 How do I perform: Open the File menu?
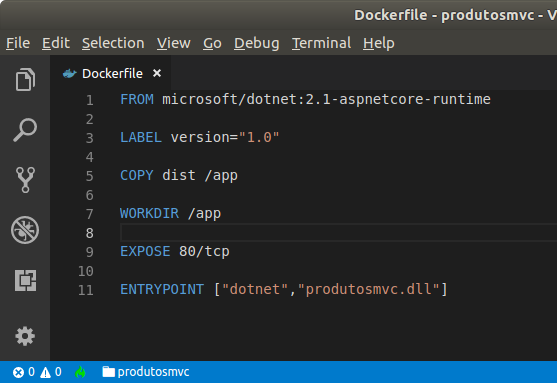(18, 43)
